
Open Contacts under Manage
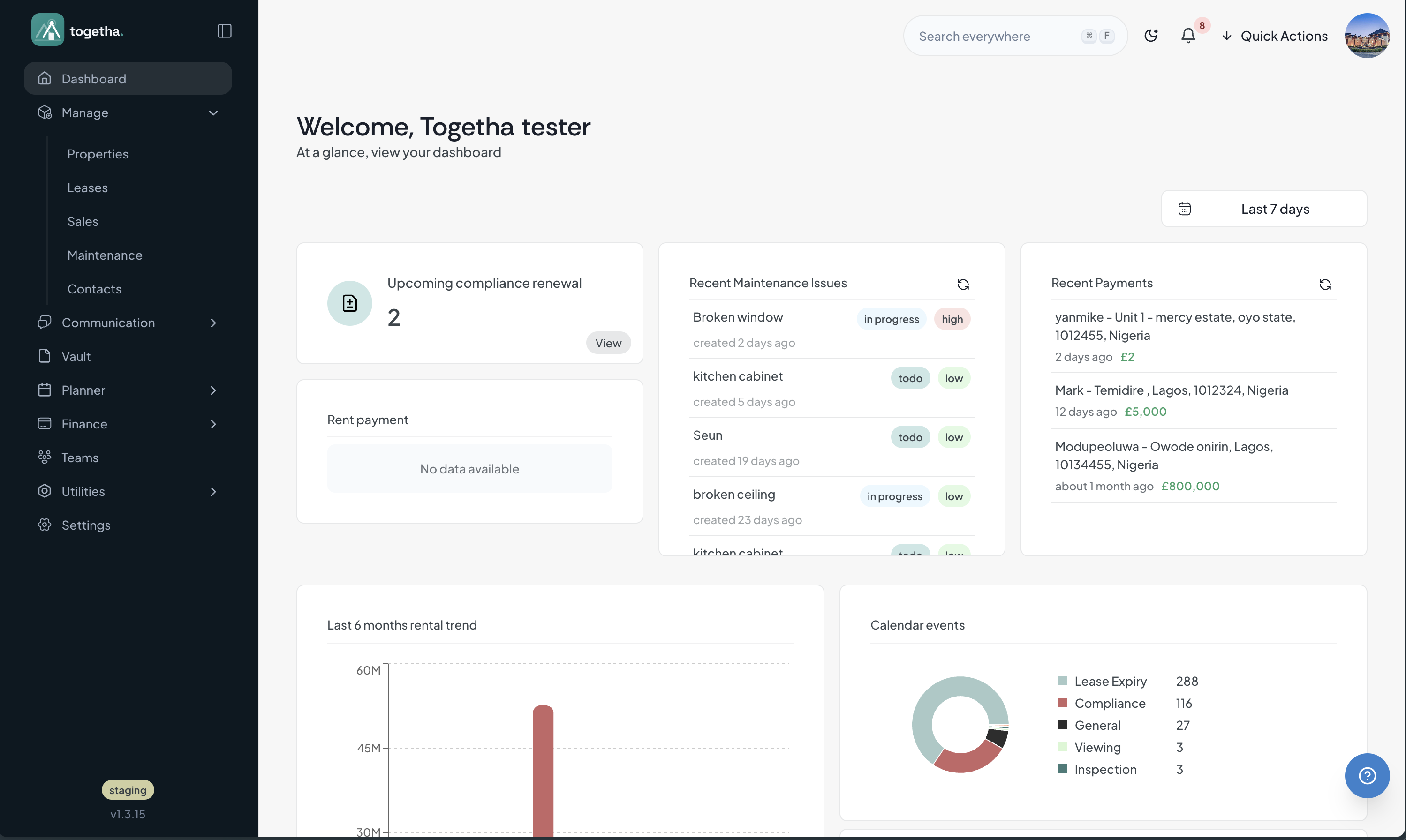point(94,289)
